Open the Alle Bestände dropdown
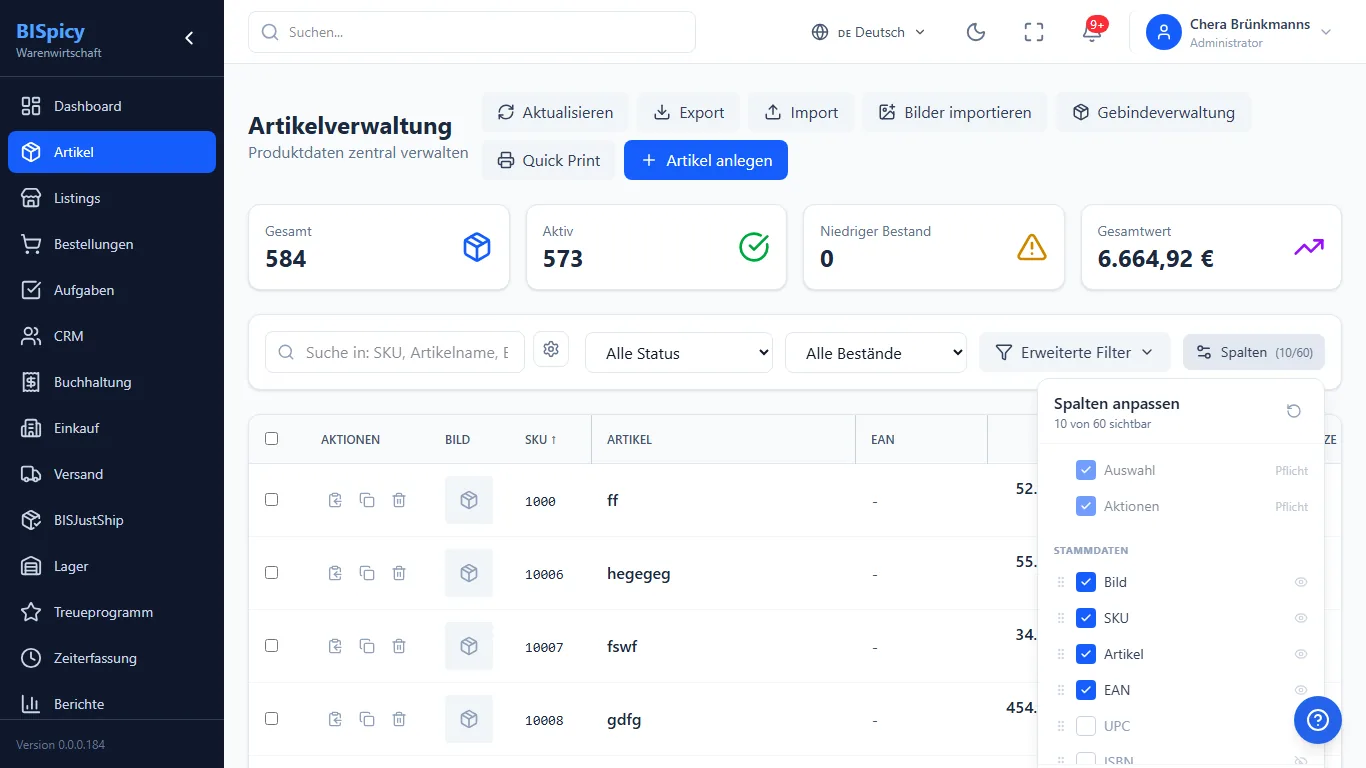The width and height of the screenshot is (1366, 768). [x=876, y=352]
